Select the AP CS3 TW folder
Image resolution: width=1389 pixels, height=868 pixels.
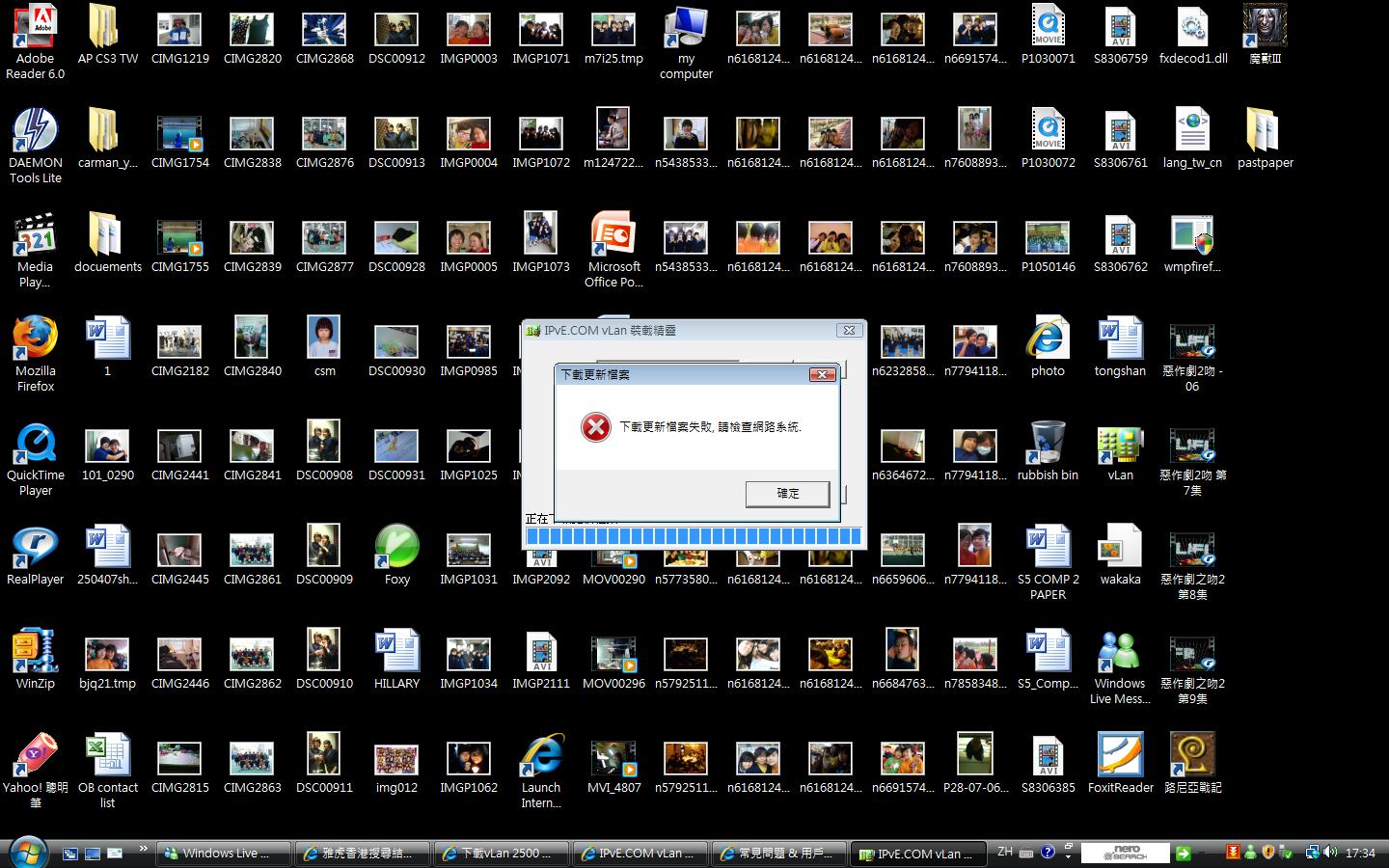pyautogui.click(x=108, y=36)
